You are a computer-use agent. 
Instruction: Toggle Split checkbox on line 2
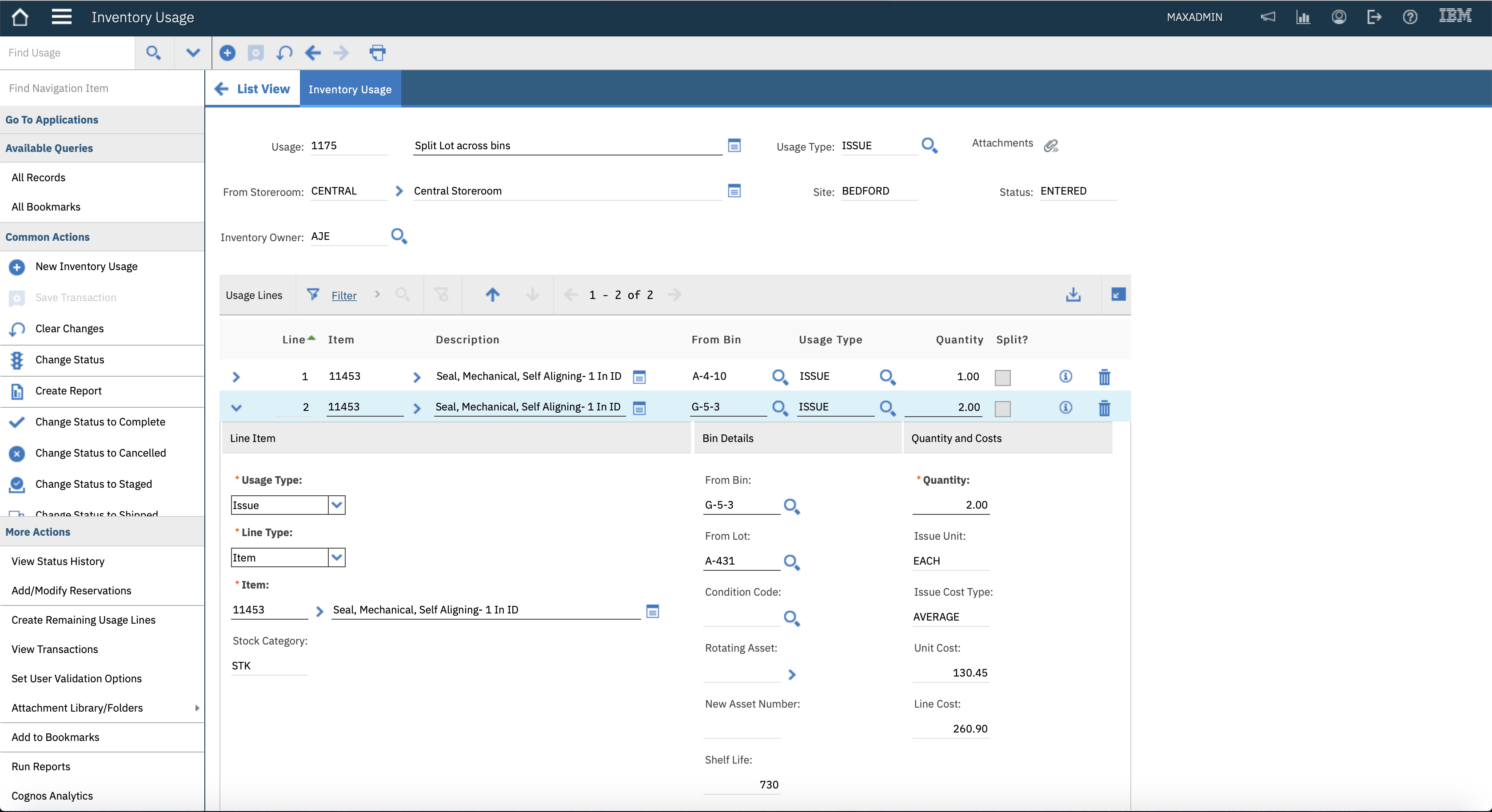coord(1002,408)
